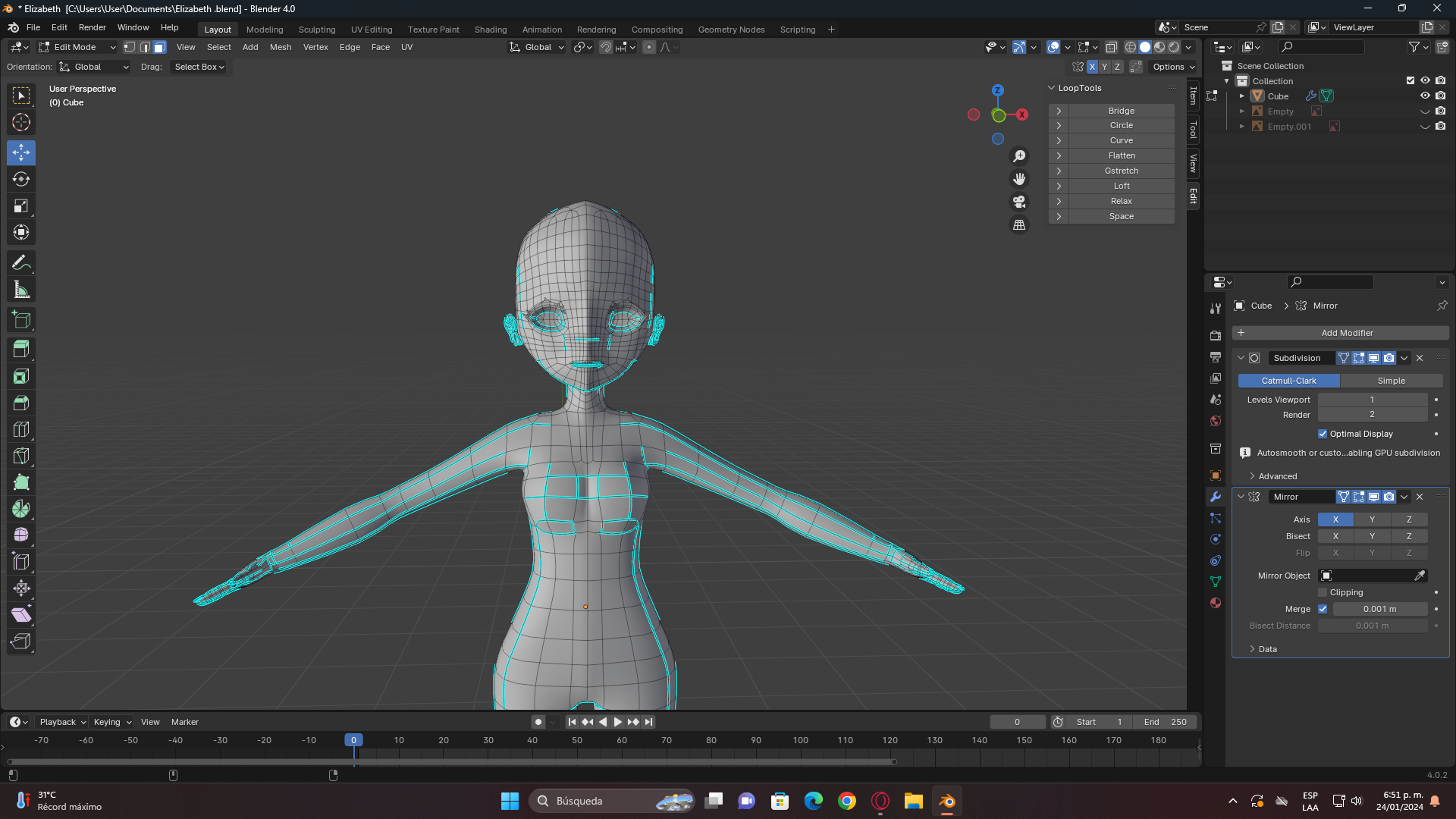1456x819 pixels.
Task: Open the Material properties tab
Action: 1216,603
